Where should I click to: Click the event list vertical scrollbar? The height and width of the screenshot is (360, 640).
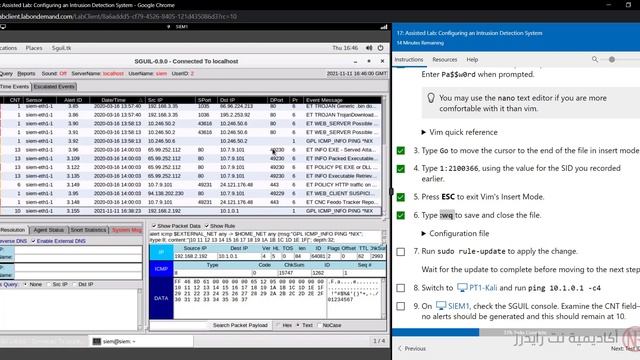pyautogui.click(x=384, y=157)
